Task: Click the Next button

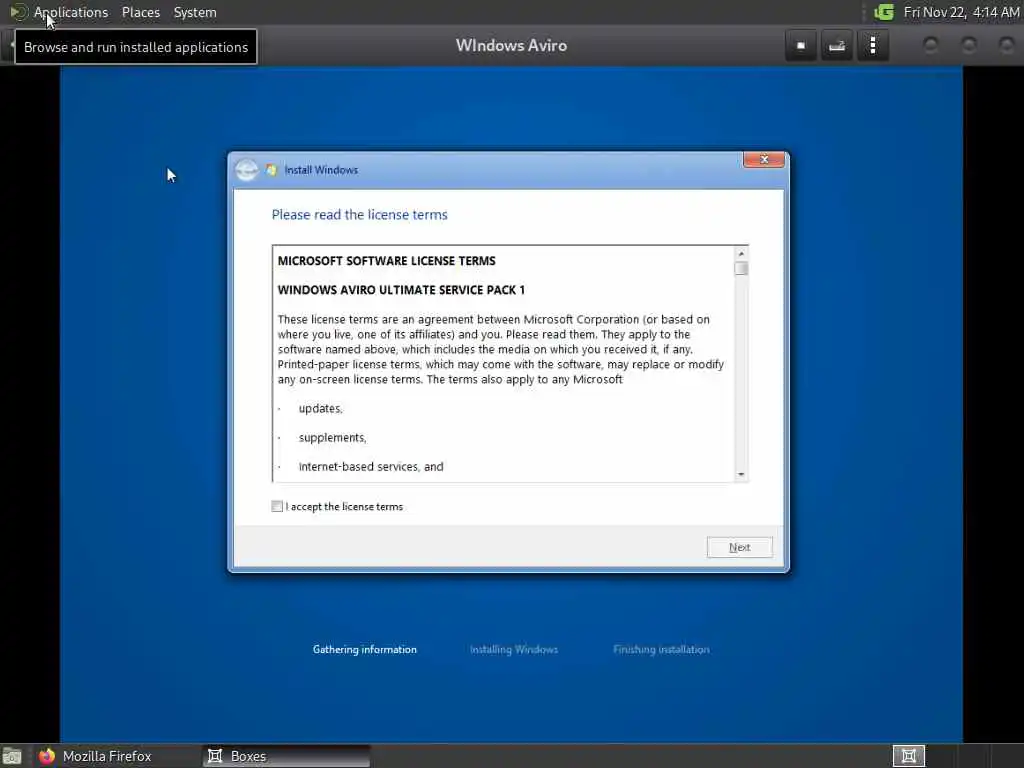Action: (x=739, y=547)
